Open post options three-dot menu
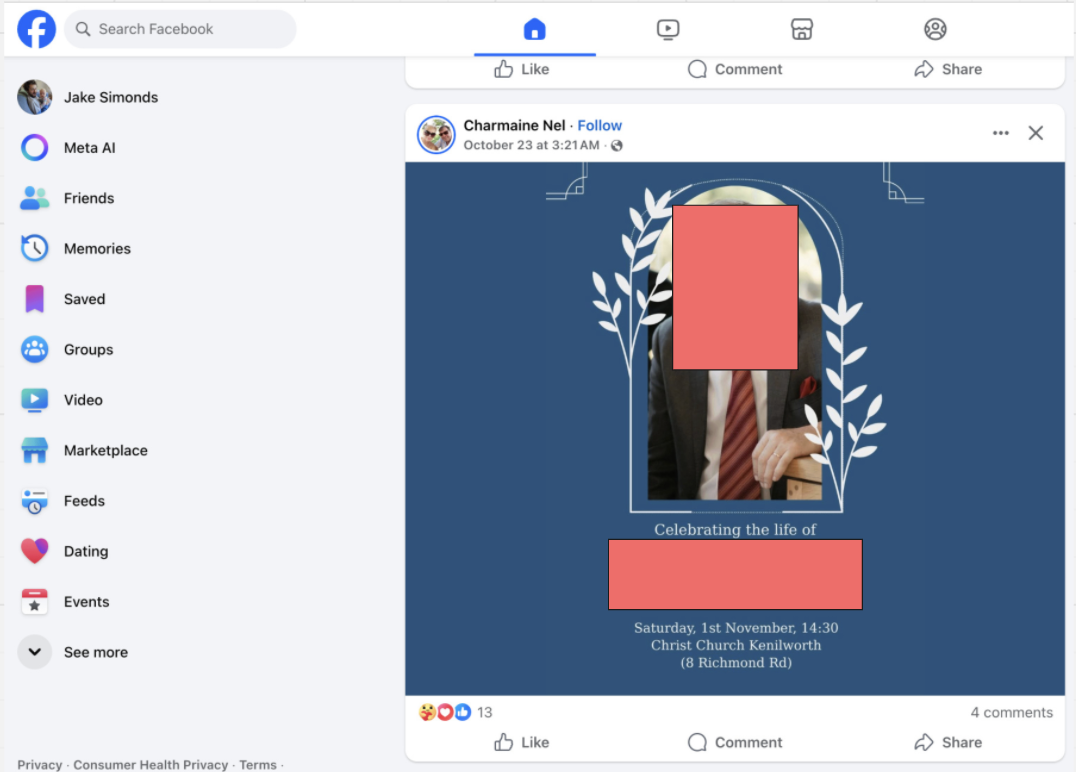 1000,133
